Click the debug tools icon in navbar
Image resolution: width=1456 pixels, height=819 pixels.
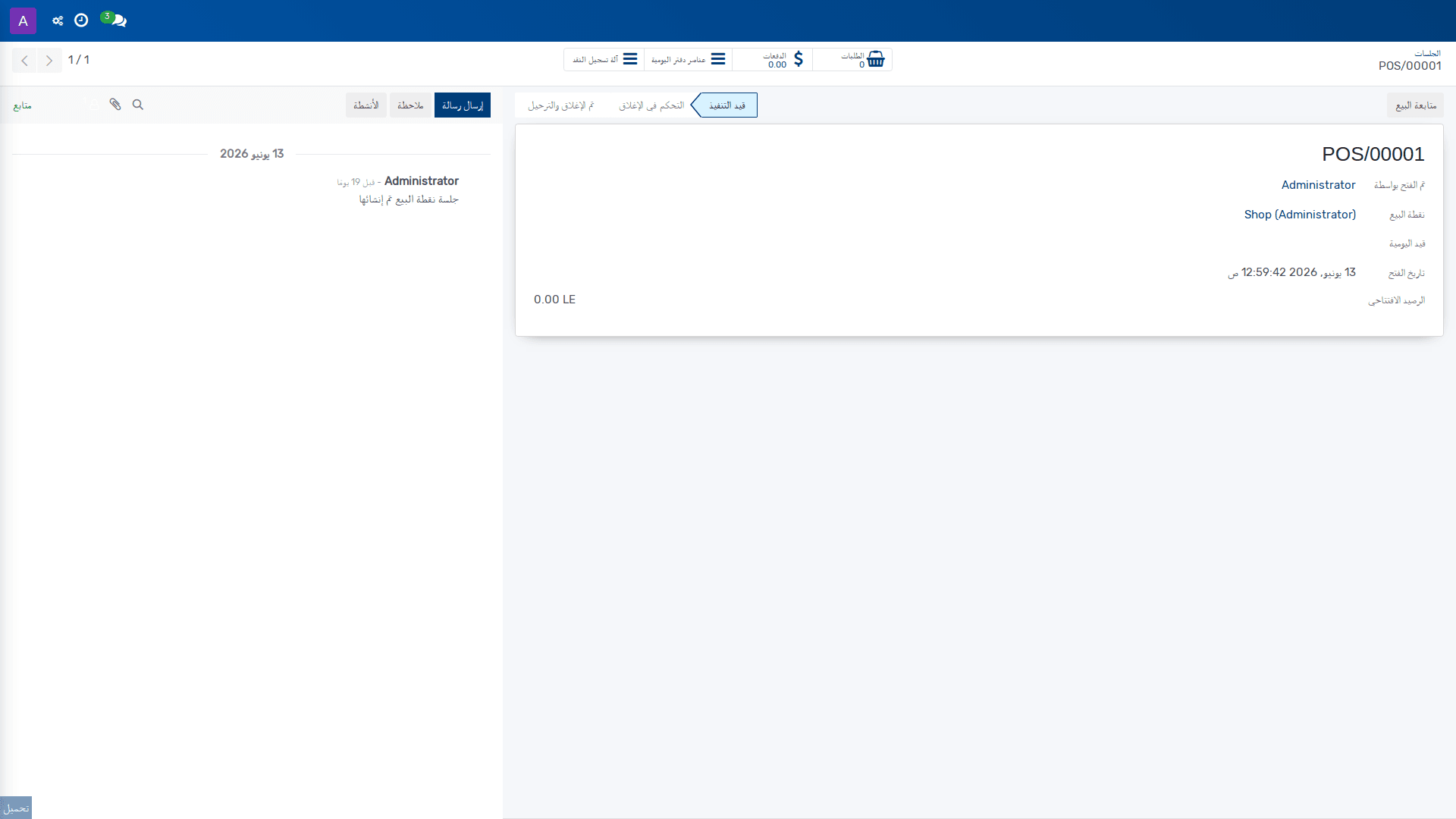[58, 20]
